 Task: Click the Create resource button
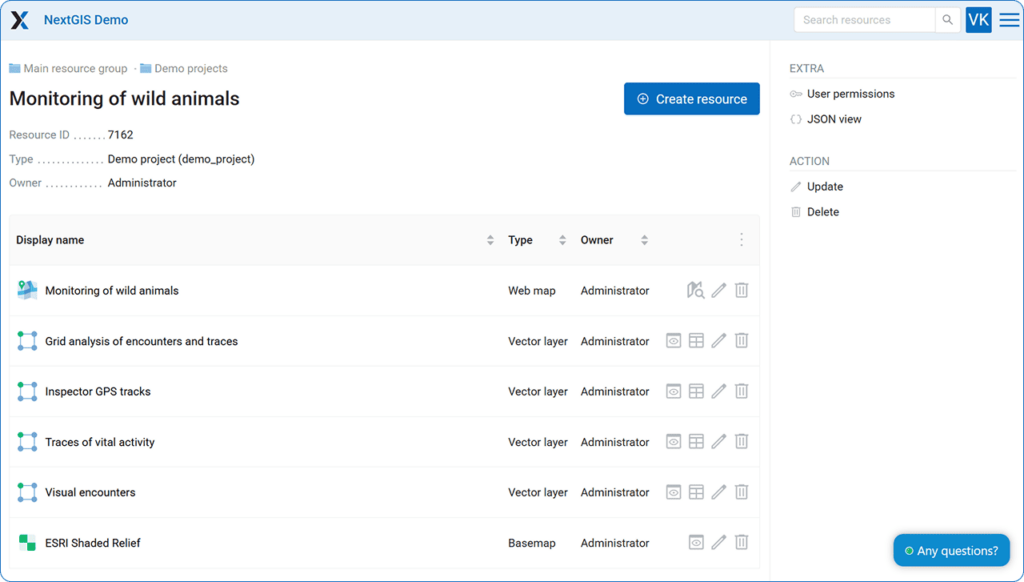tap(692, 99)
